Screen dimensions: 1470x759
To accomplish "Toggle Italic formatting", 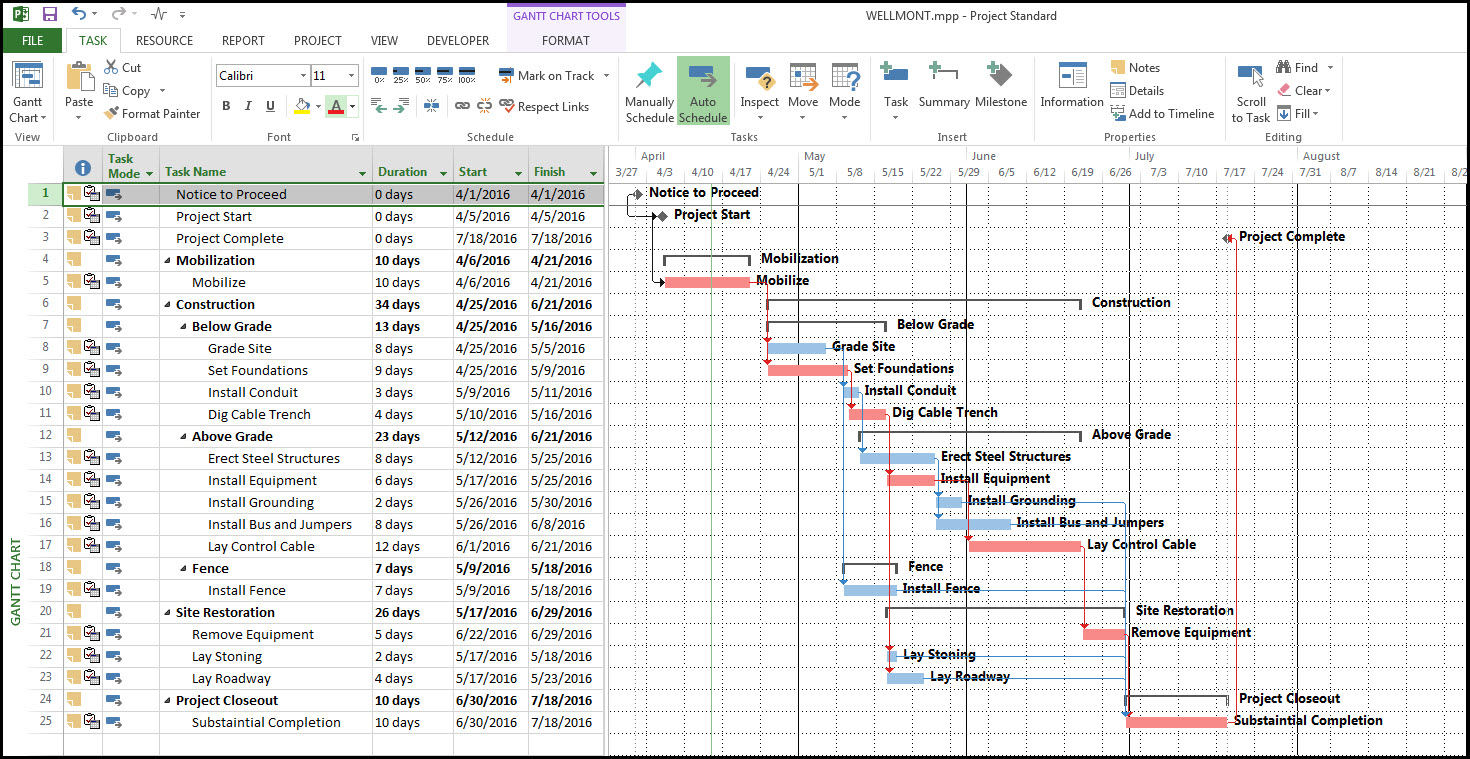I will pyautogui.click(x=248, y=106).
